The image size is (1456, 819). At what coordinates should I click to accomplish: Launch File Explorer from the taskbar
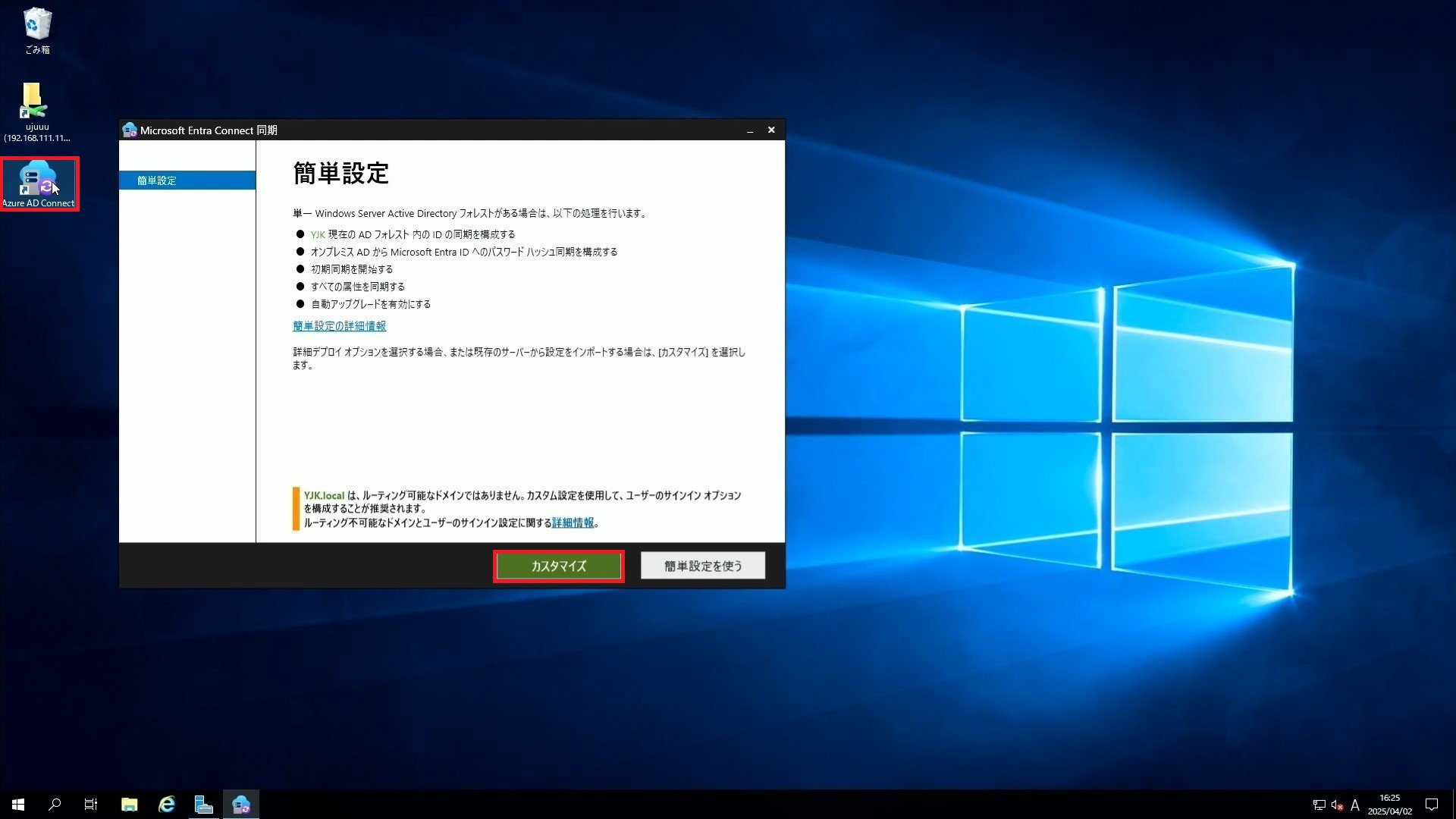pyautogui.click(x=130, y=805)
